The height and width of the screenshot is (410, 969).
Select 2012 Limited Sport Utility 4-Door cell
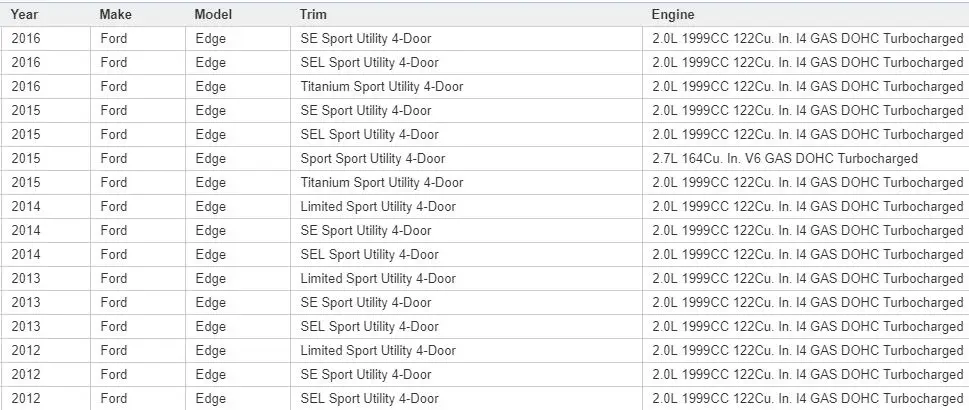coord(378,351)
